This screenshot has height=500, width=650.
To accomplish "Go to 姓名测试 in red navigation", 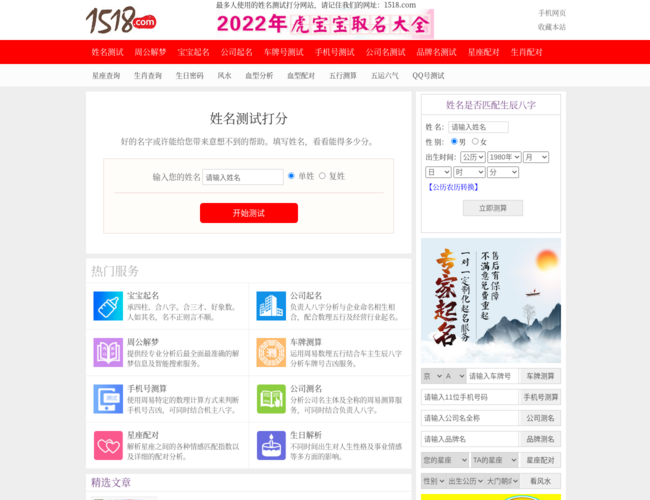I will (107, 52).
